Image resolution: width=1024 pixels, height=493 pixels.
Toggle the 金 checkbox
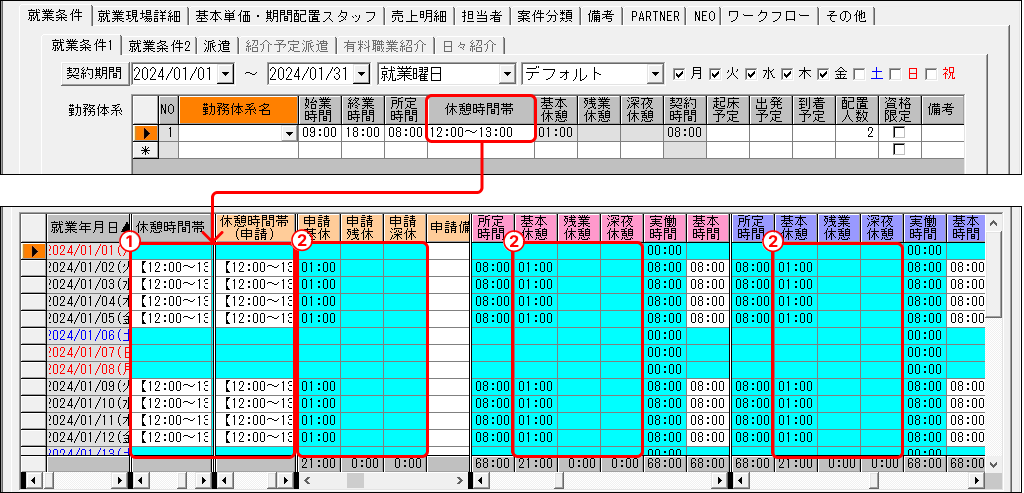click(x=824, y=73)
